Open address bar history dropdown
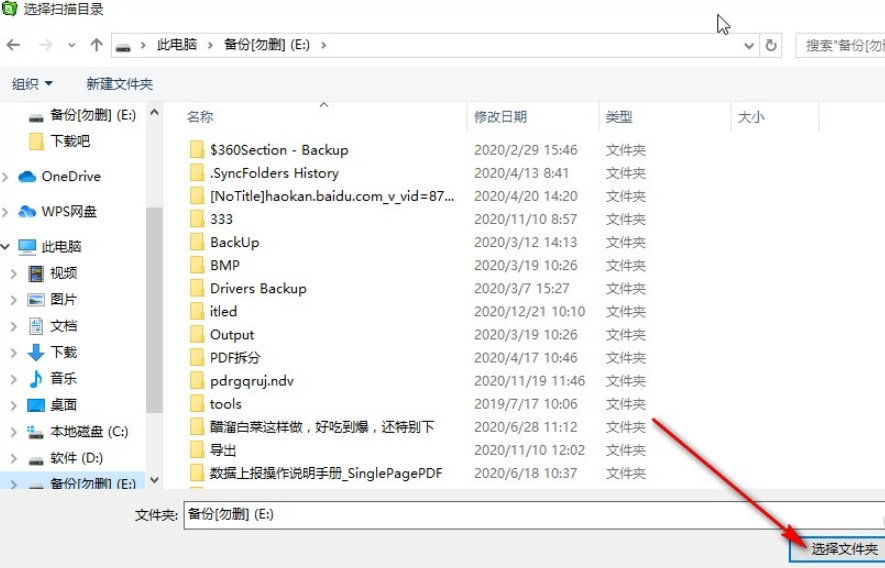885x568 pixels. 749,46
